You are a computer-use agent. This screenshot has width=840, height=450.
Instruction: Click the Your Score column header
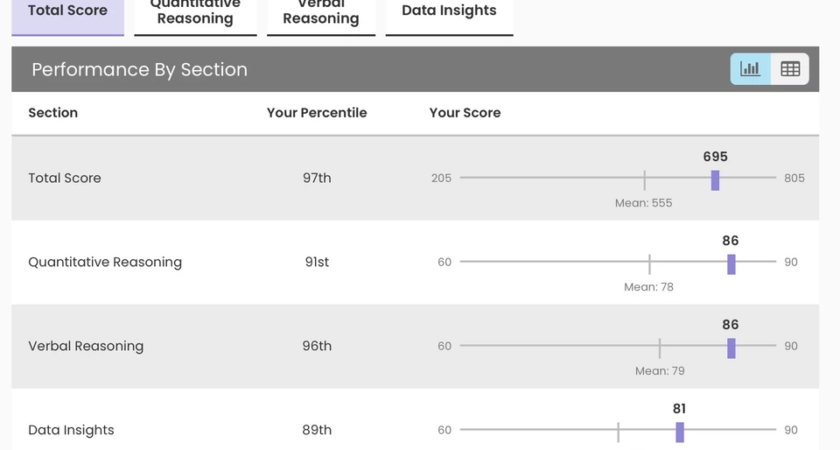[x=465, y=113]
